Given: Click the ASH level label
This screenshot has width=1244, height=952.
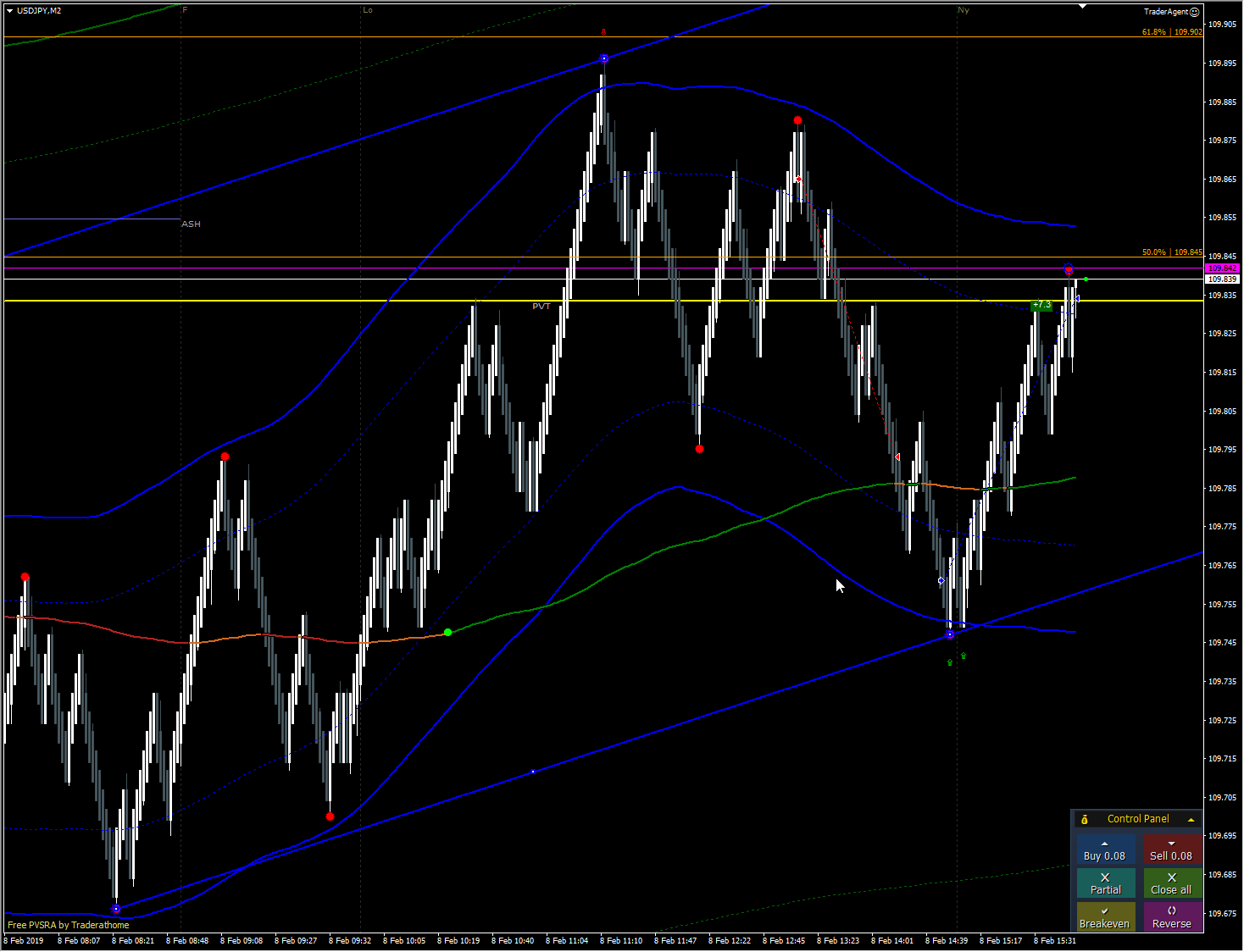Looking at the screenshot, I should click(191, 224).
